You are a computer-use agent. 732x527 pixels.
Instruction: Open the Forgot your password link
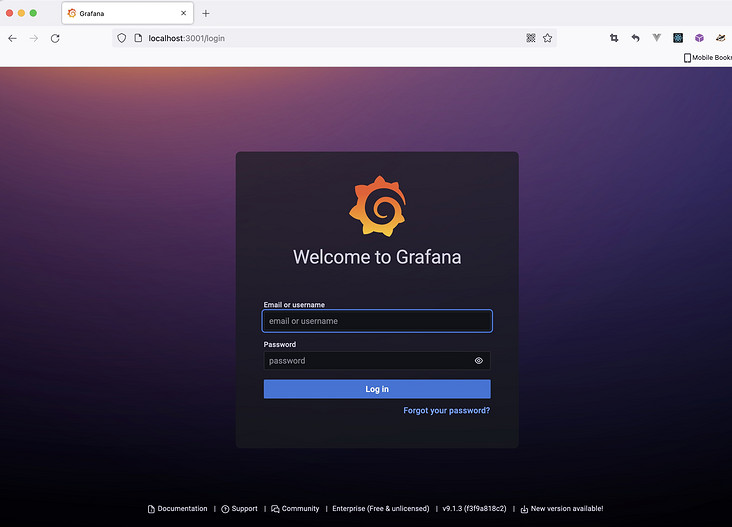click(447, 410)
